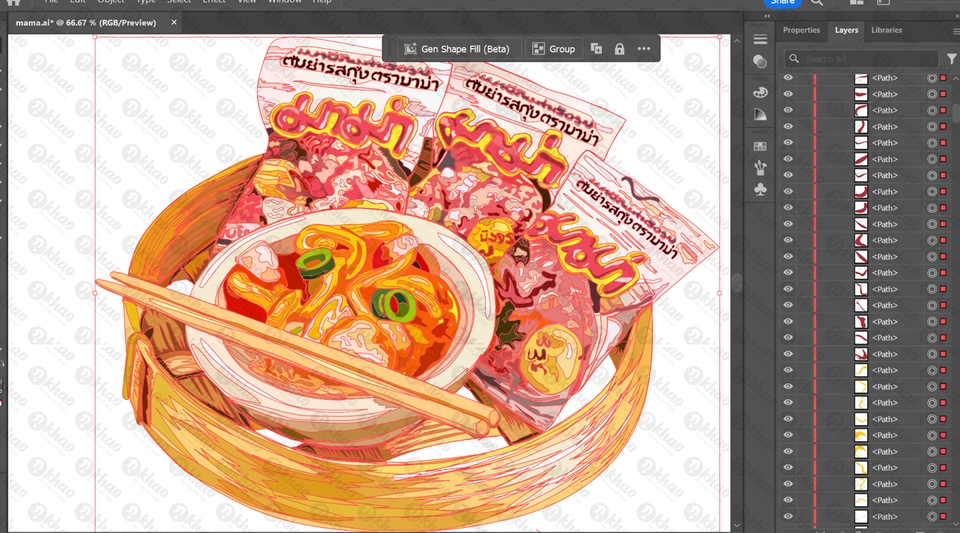Toggle eye of the first yellow-thumbnail <Path> row

(x=788, y=370)
